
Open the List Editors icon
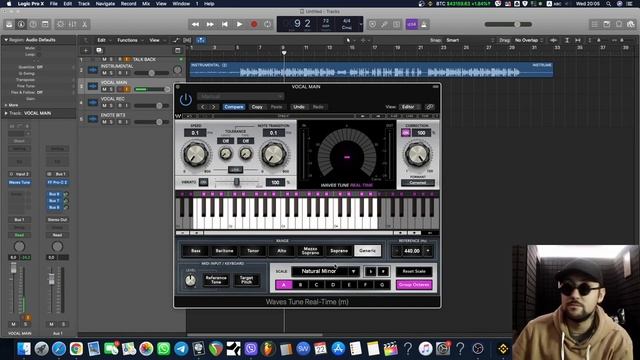(x=595, y=24)
